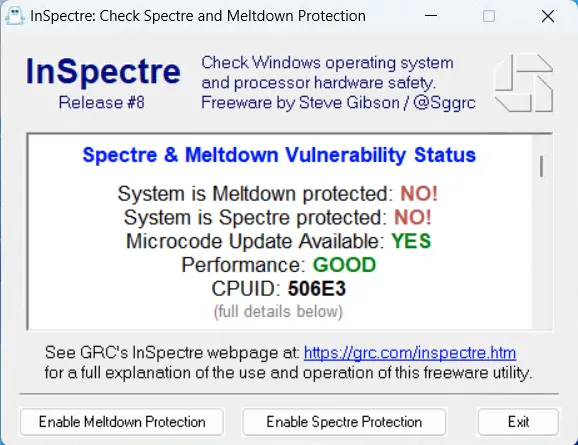Click the window title bar text
578x445 pixels.
point(198,16)
